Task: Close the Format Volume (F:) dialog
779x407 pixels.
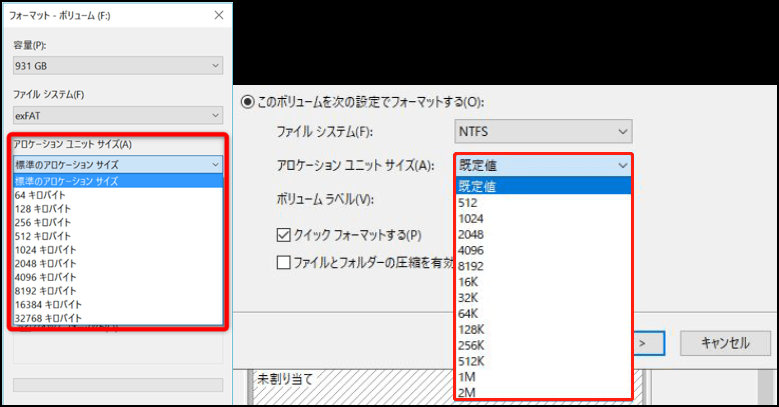Action: (218, 16)
